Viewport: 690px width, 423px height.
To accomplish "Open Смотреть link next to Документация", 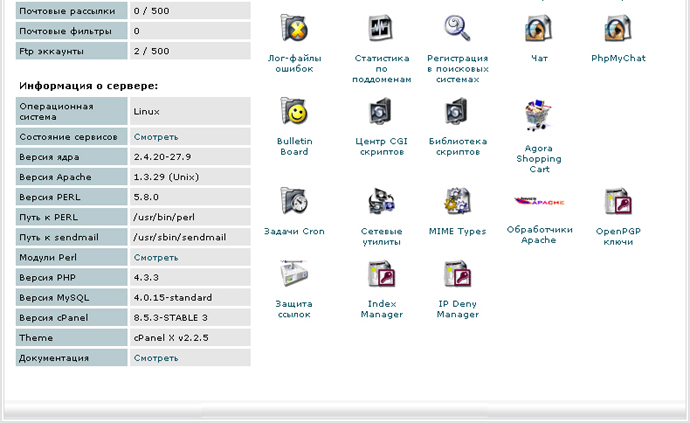I will 156,358.
